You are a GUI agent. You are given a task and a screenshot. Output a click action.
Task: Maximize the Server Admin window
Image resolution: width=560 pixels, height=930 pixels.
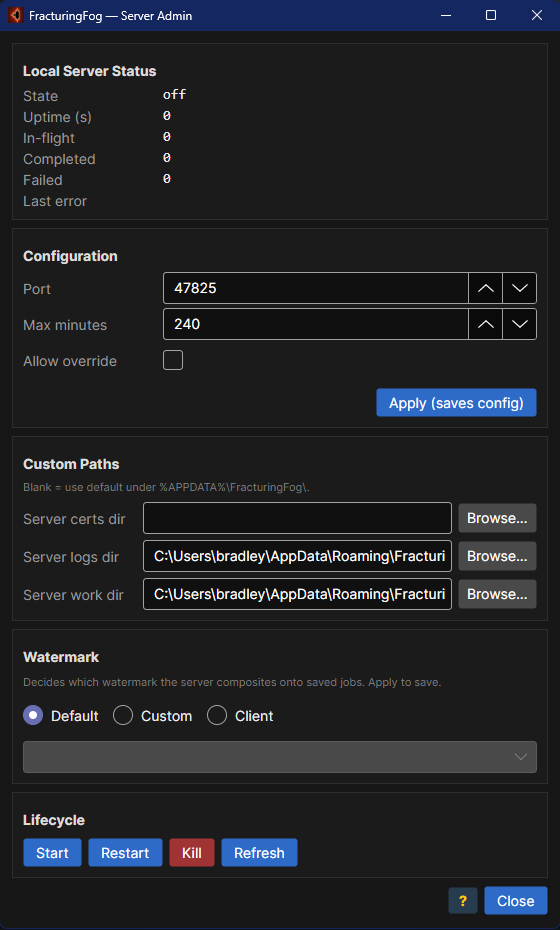point(491,15)
